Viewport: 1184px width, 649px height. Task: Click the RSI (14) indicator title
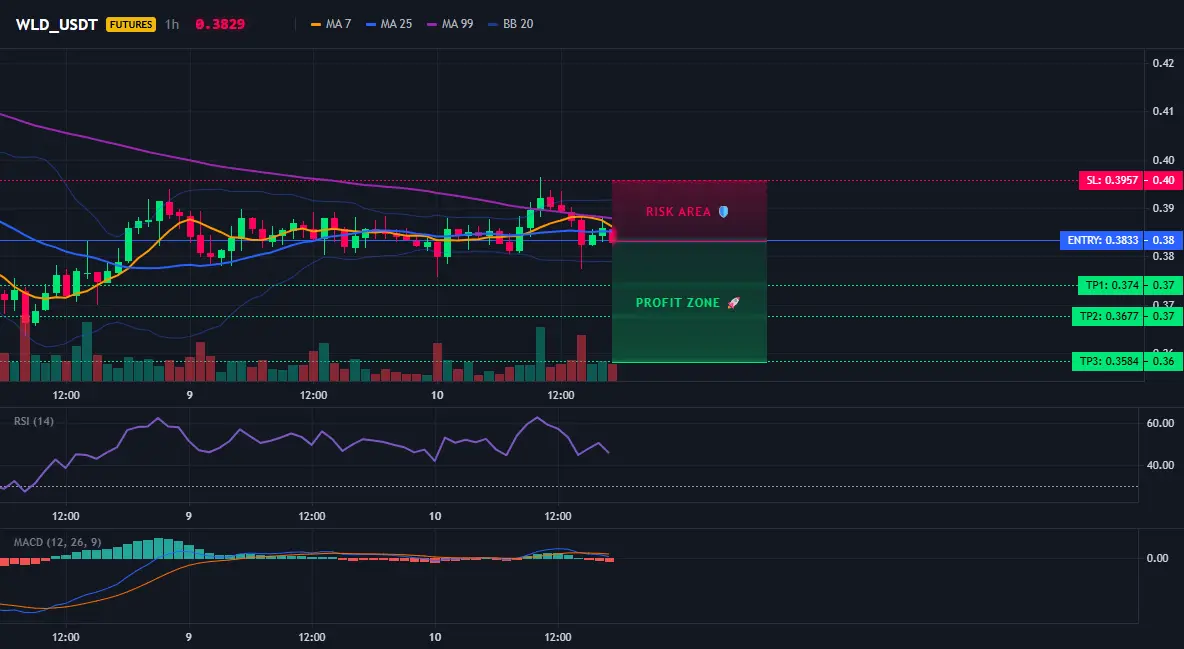tap(34, 421)
